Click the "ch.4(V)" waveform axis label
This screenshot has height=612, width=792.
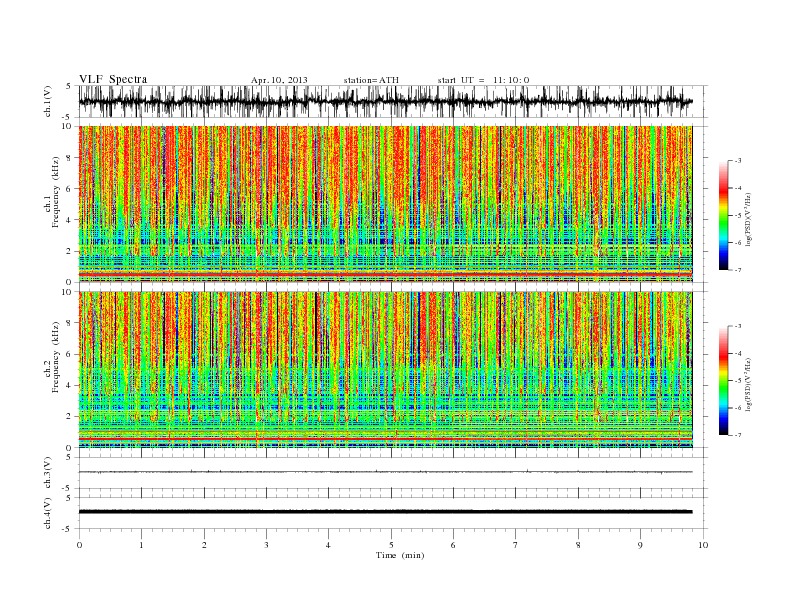click(48, 513)
